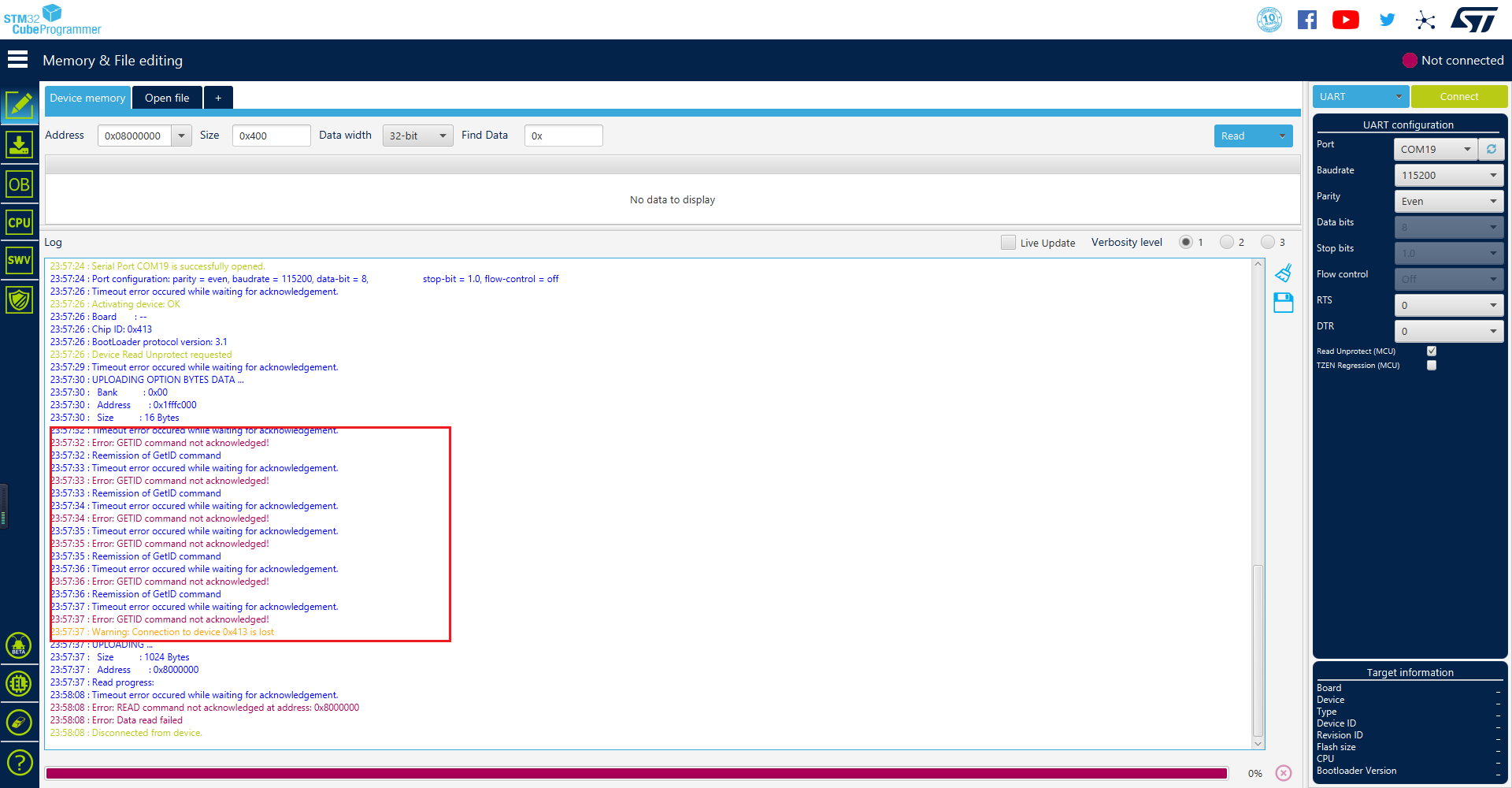
Task: Switch to the Device memory tab
Action: coord(87,98)
